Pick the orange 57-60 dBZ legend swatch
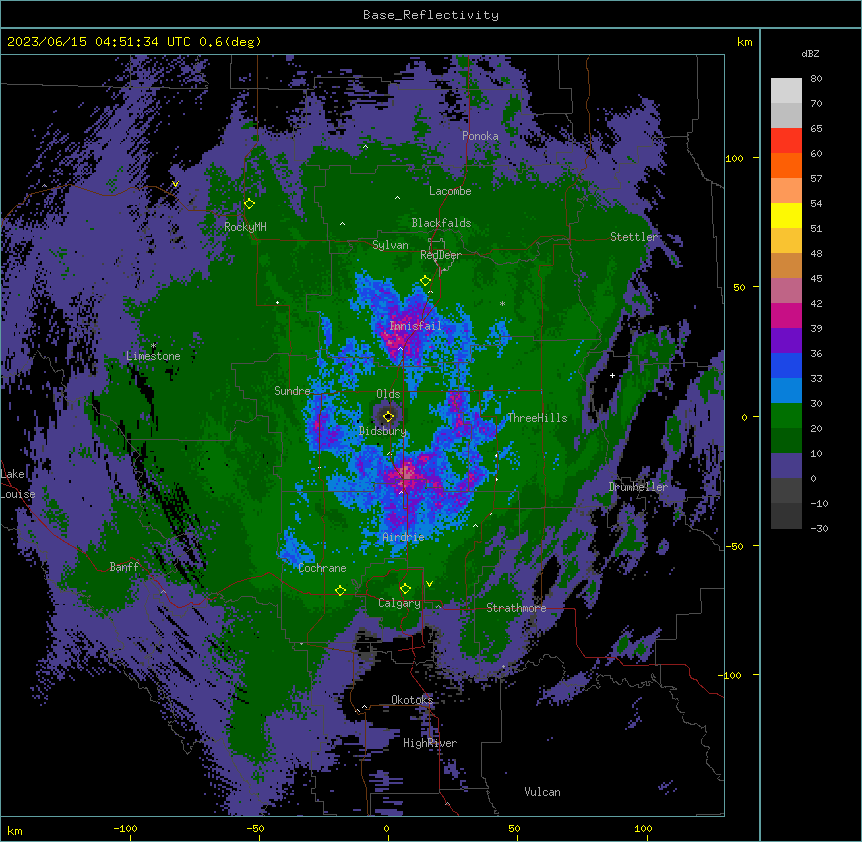Viewport: 862px width, 842px height. pyautogui.click(x=786, y=165)
